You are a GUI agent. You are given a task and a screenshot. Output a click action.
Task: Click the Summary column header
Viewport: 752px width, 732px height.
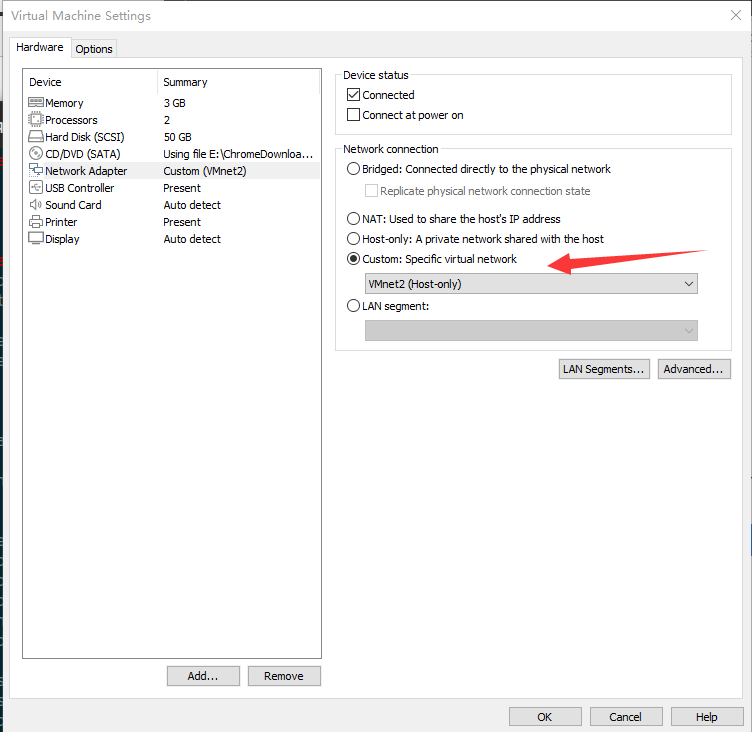[x=185, y=82]
